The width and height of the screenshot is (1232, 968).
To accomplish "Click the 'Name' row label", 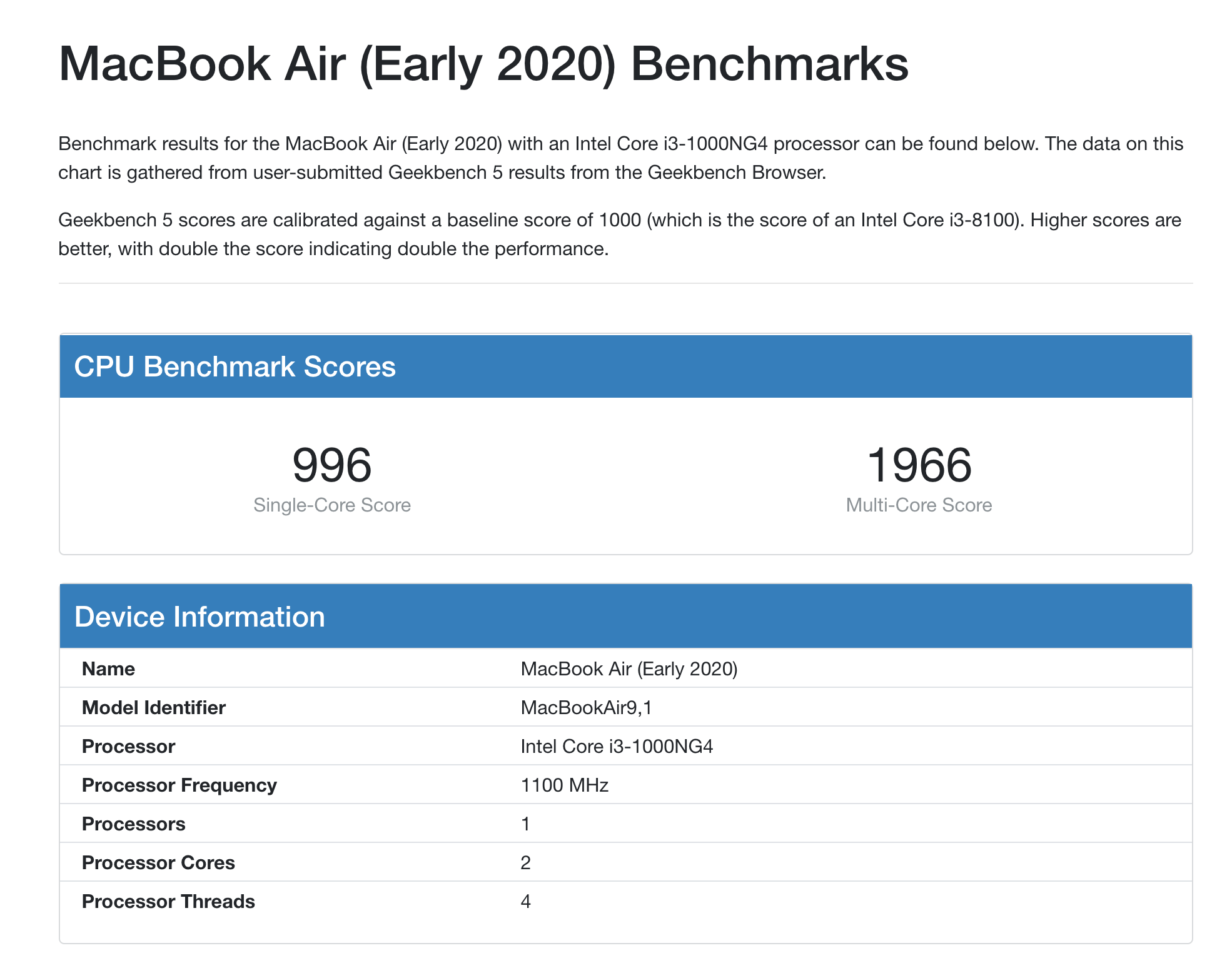I will [108, 669].
